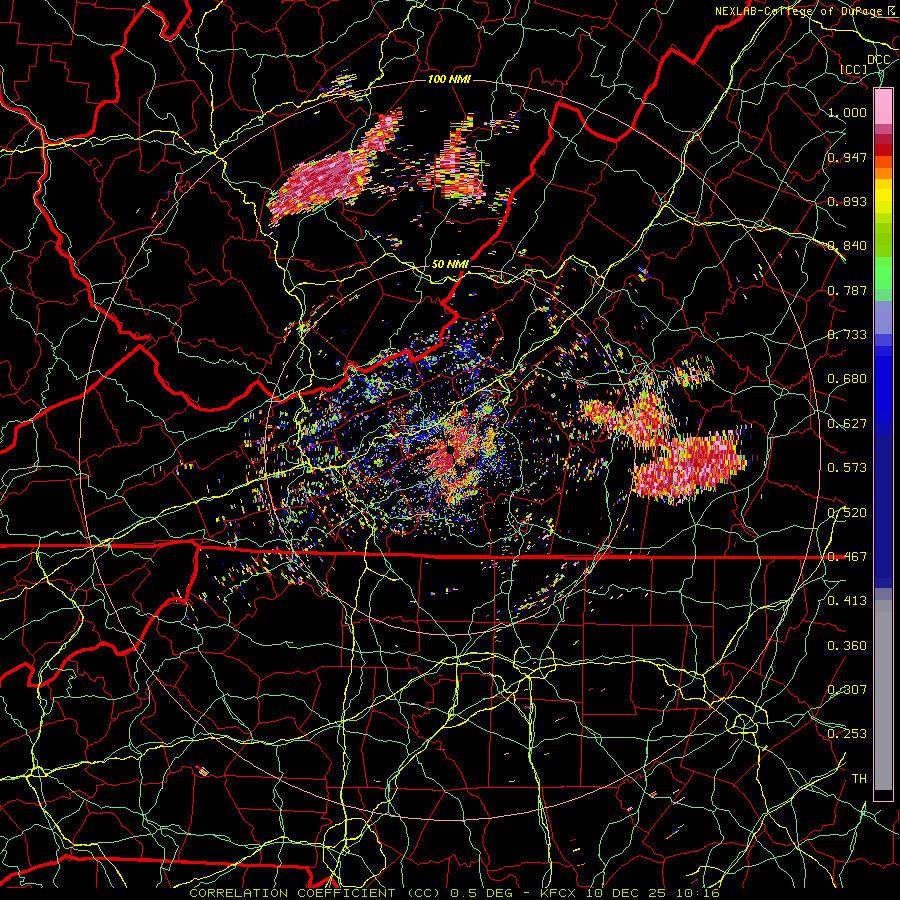Viewport: 900px width, 900px height.
Task: Click the [CC] units label
Action: pyautogui.click(x=854, y=69)
